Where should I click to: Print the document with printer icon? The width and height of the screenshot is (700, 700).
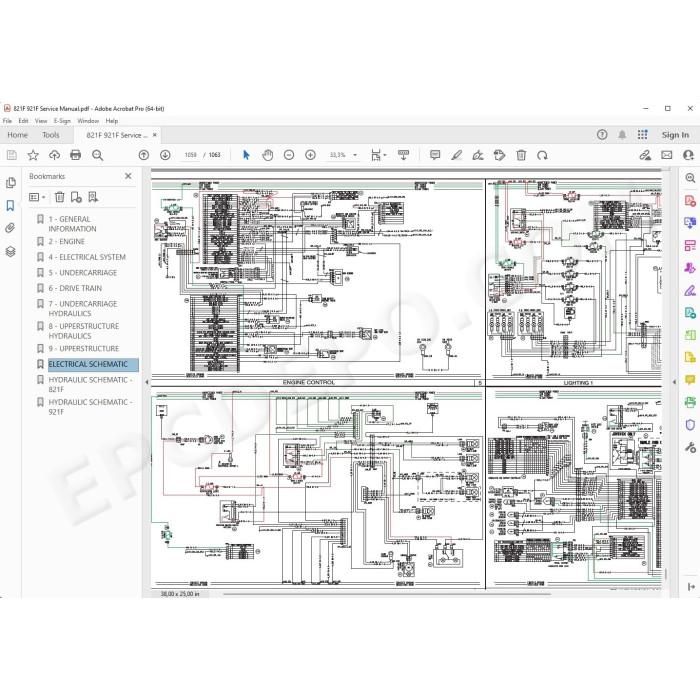click(75, 155)
